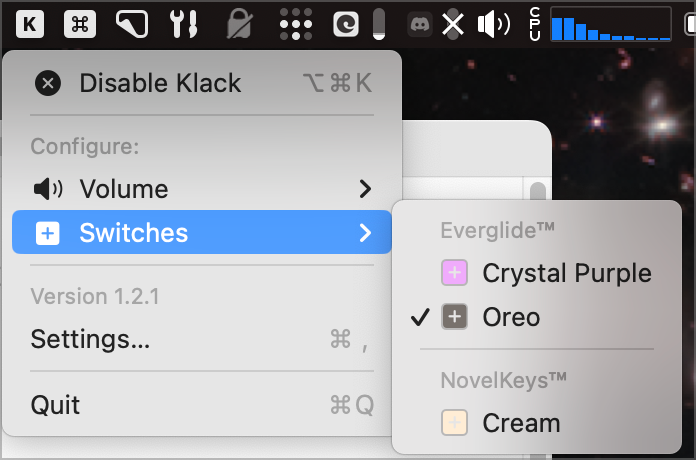Disable Klack from the menu

coord(160,83)
